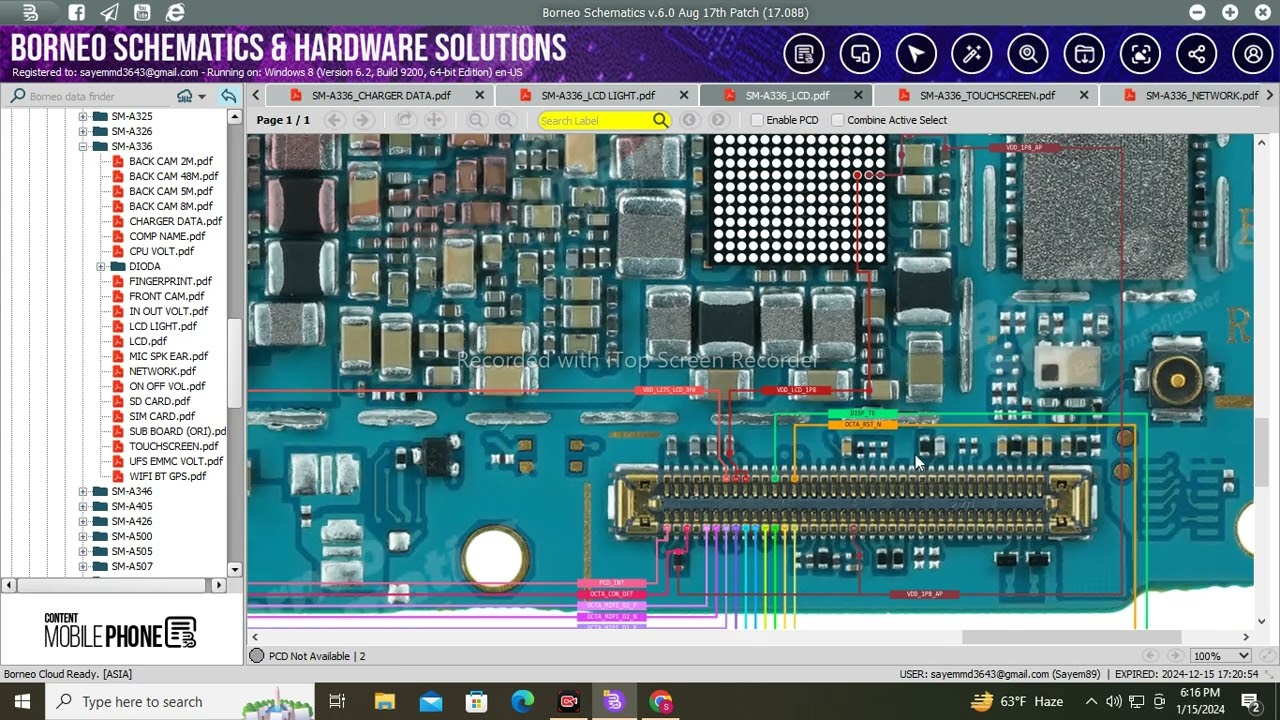Check Combine Active Select option
Viewport: 1280px width, 720px height.
[x=838, y=120]
